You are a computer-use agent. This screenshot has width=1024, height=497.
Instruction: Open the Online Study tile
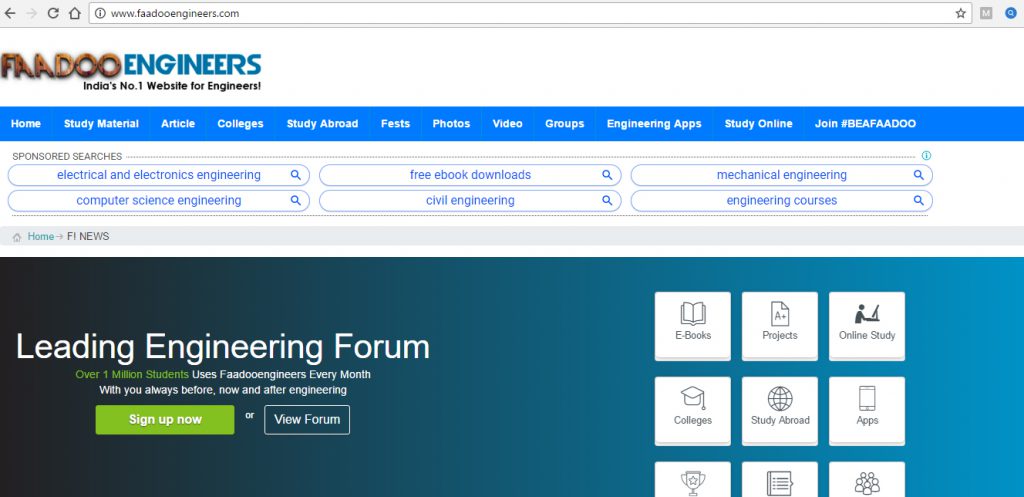click(867, 324)
